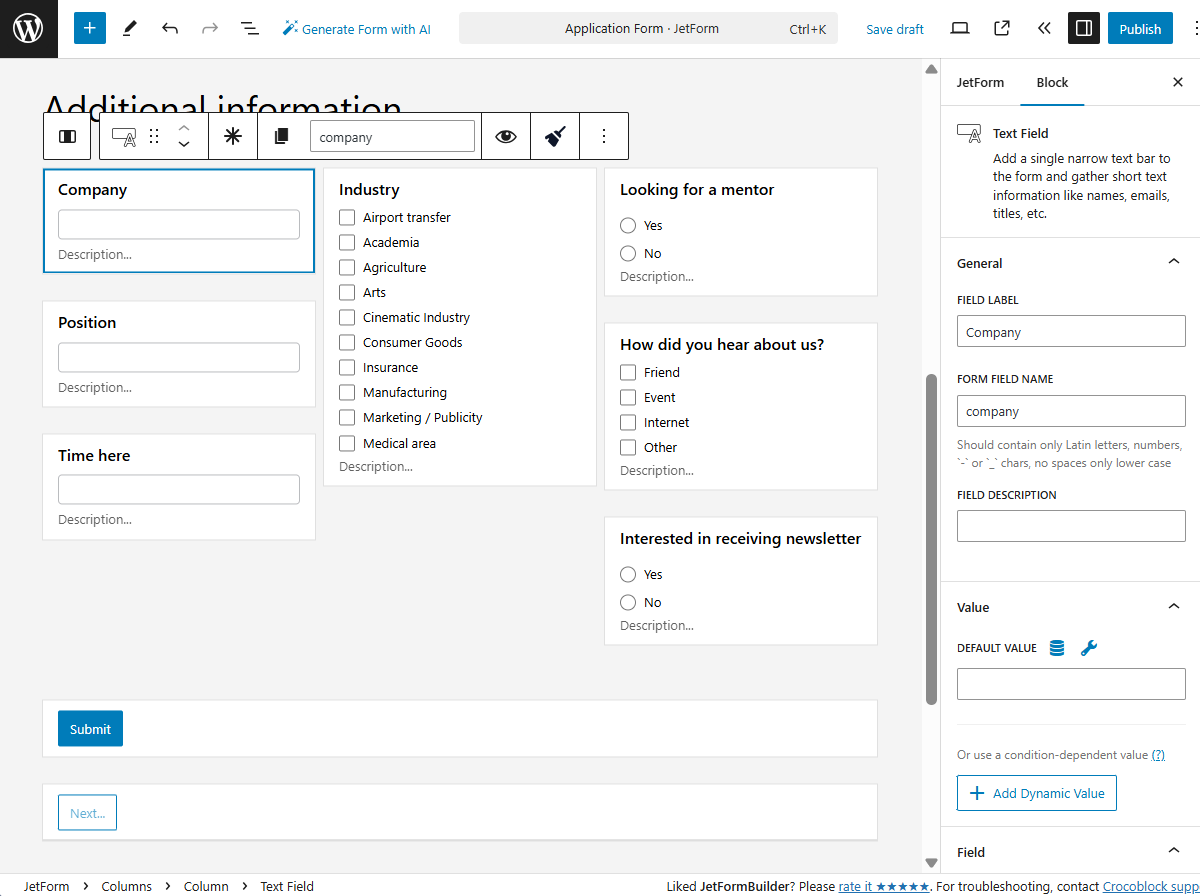Collapse the General section in Block panel

1173,261
